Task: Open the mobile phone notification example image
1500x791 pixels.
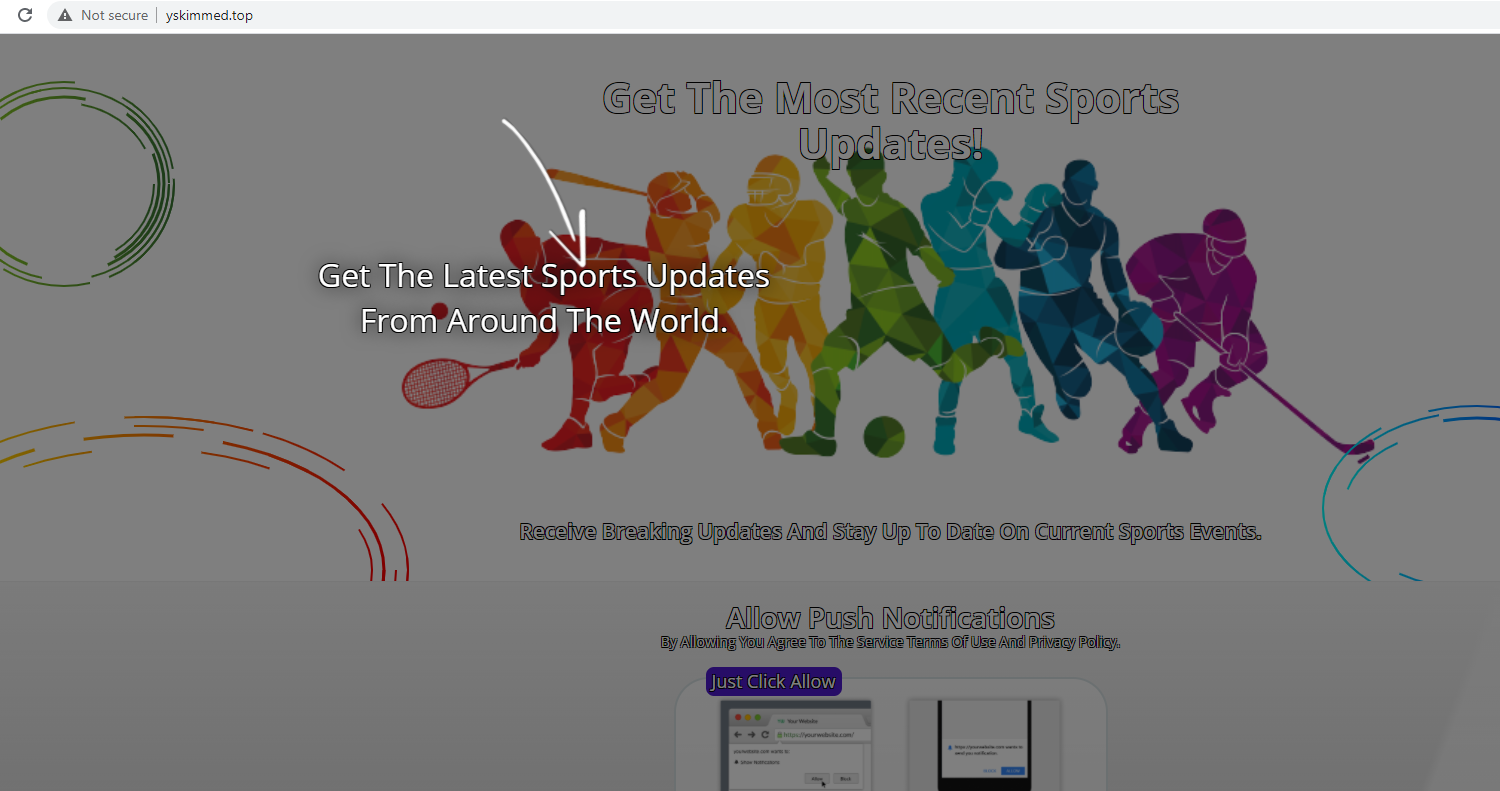Action: click(x=984, y=745)
